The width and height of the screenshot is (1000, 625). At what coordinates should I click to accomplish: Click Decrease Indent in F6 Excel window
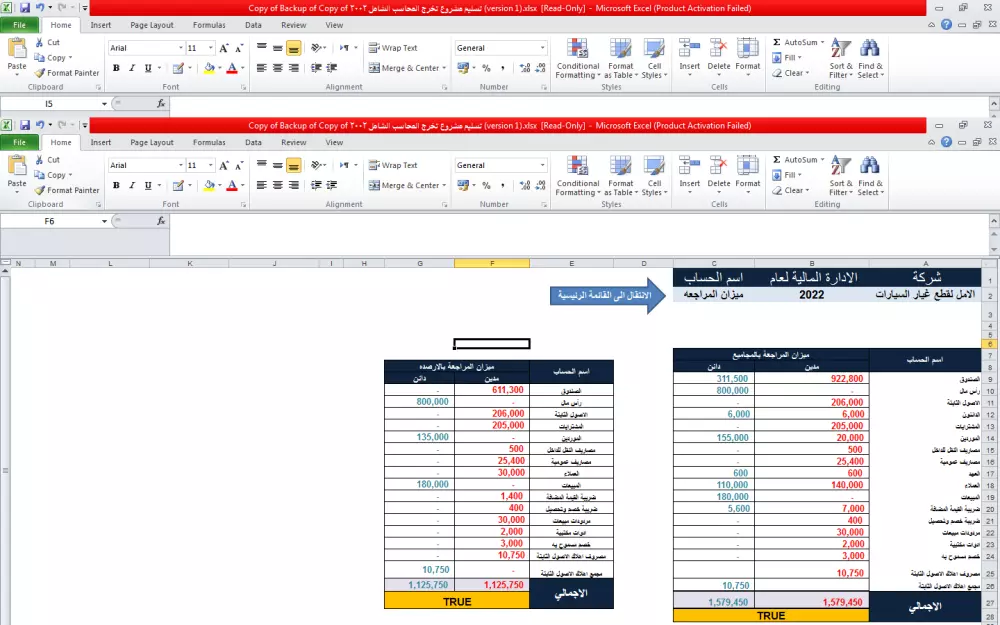pos(316,185)
